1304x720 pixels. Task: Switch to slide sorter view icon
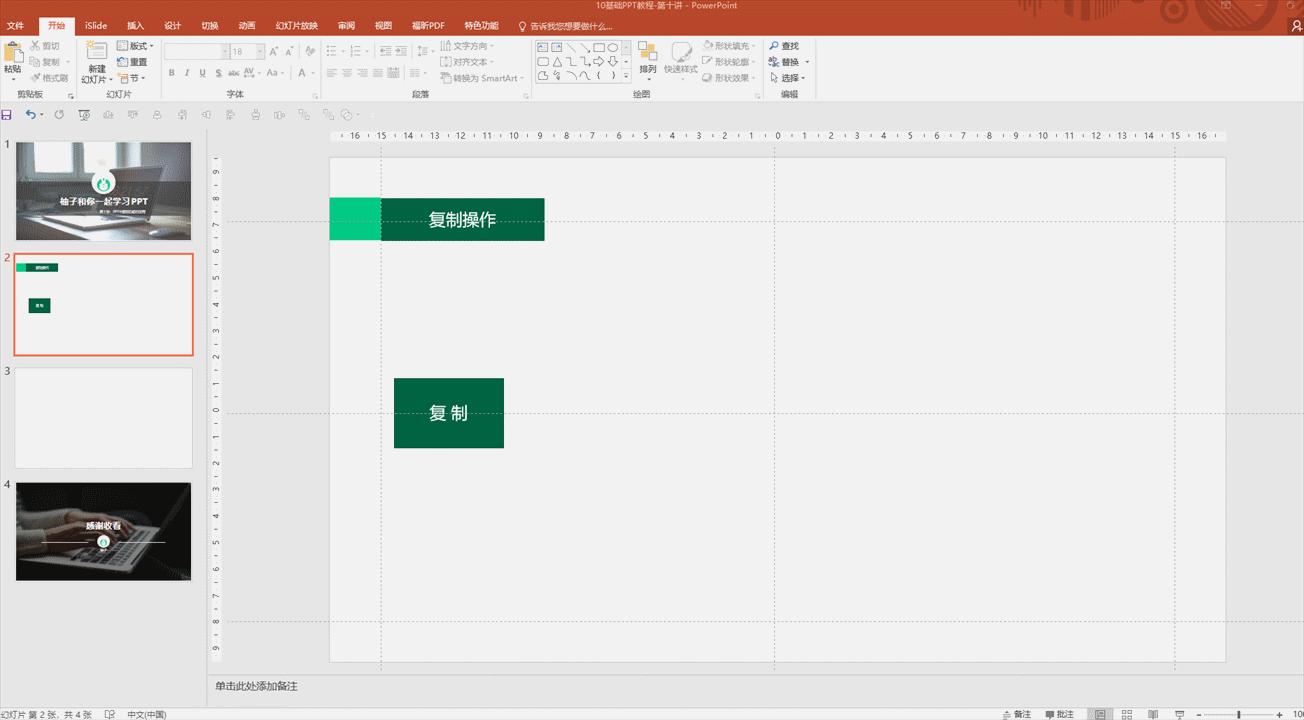[x=1127, y=714]
